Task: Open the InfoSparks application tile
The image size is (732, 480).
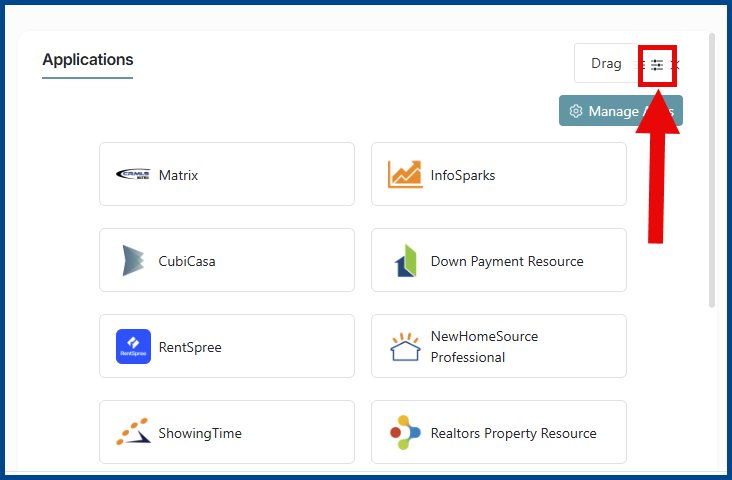Action: [x=499, y=174]
